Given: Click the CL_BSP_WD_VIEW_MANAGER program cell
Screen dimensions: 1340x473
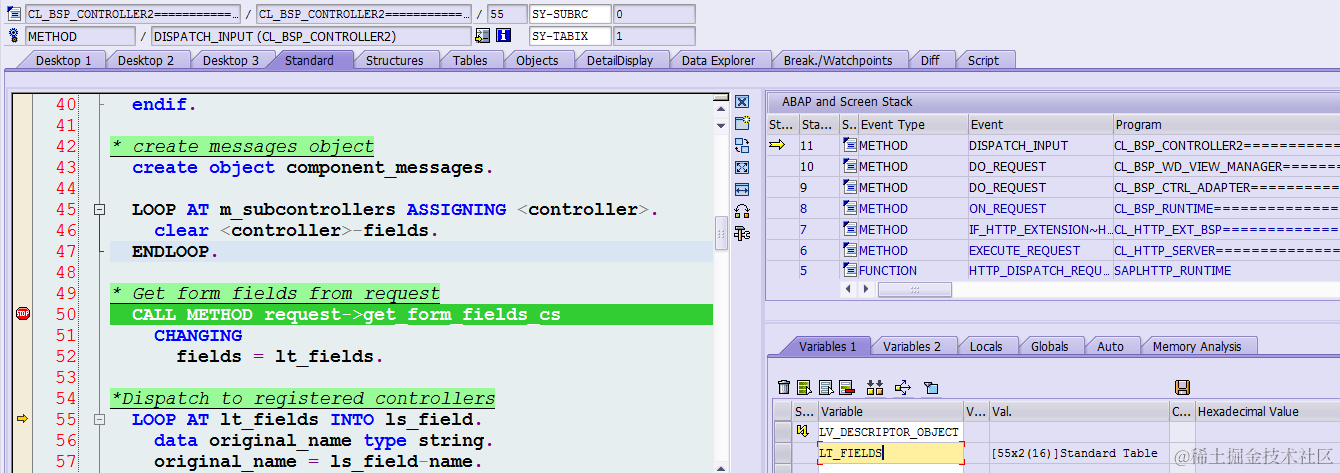Looking at the screenshot, I should coord(1226,167).
